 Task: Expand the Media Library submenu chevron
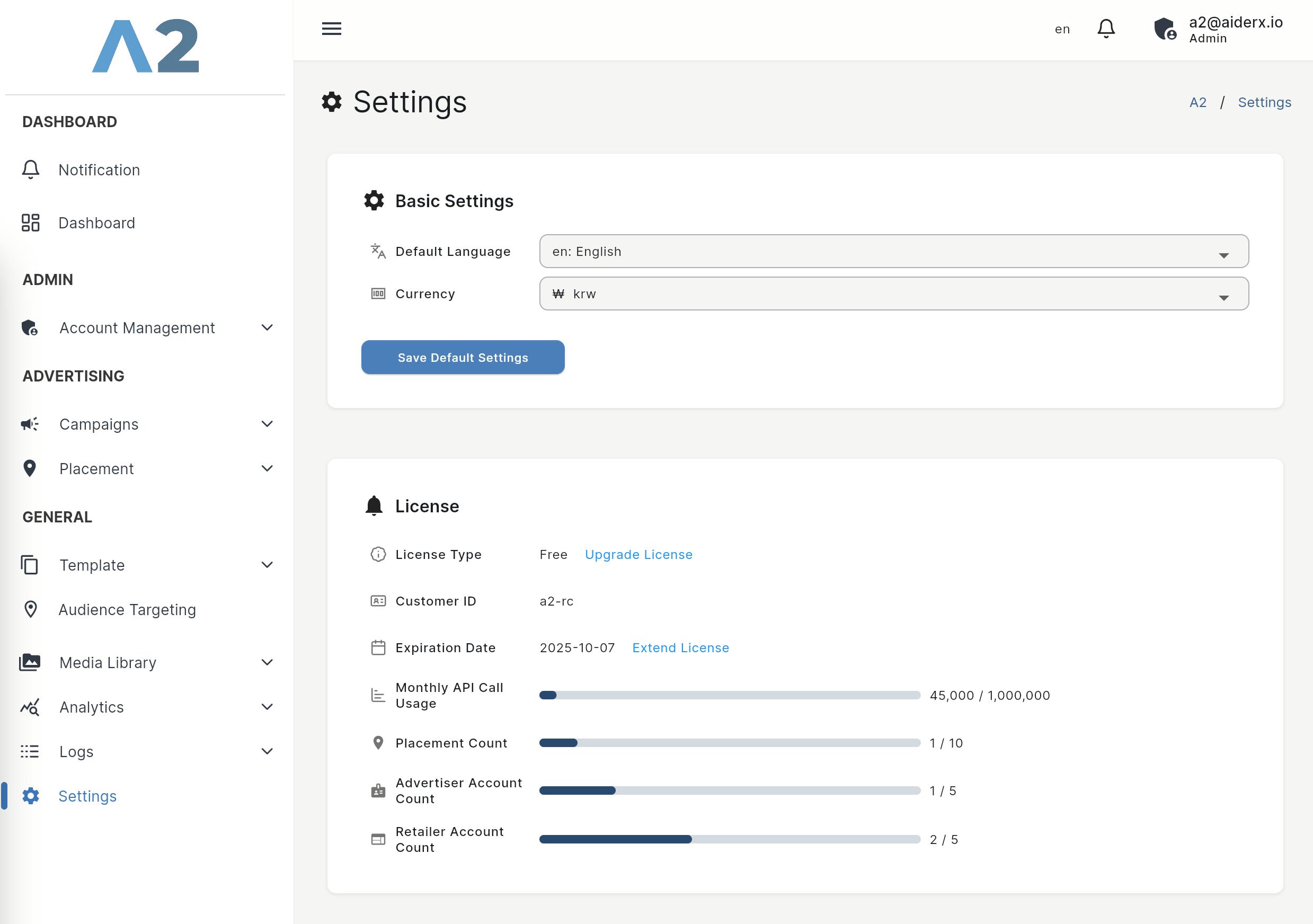[x=267, y=662]
